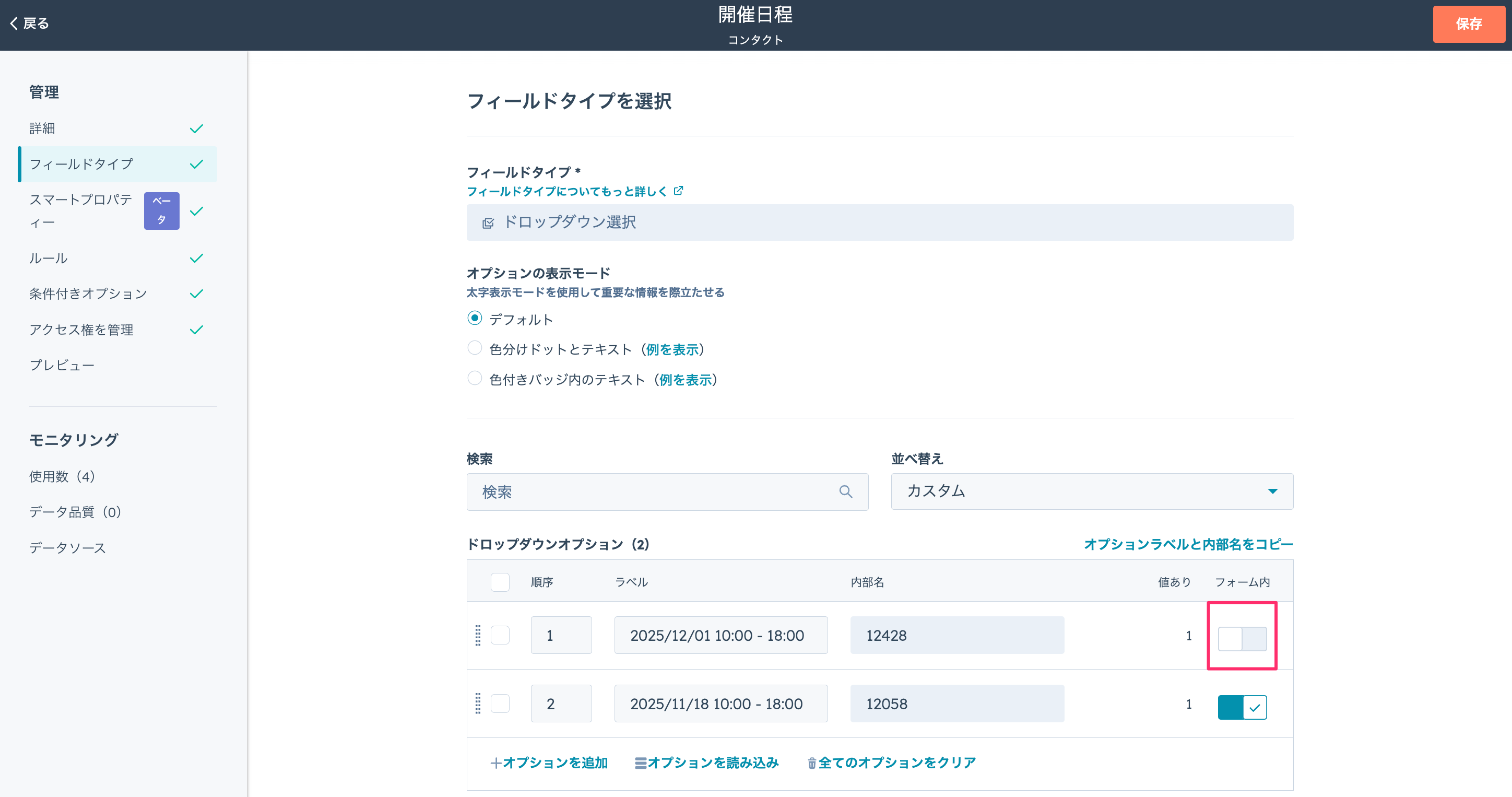Open the 並べ替え カスタム dropdown
Image resolution: width=1512 pixels, height=797 pixels.
[1092, 491]
